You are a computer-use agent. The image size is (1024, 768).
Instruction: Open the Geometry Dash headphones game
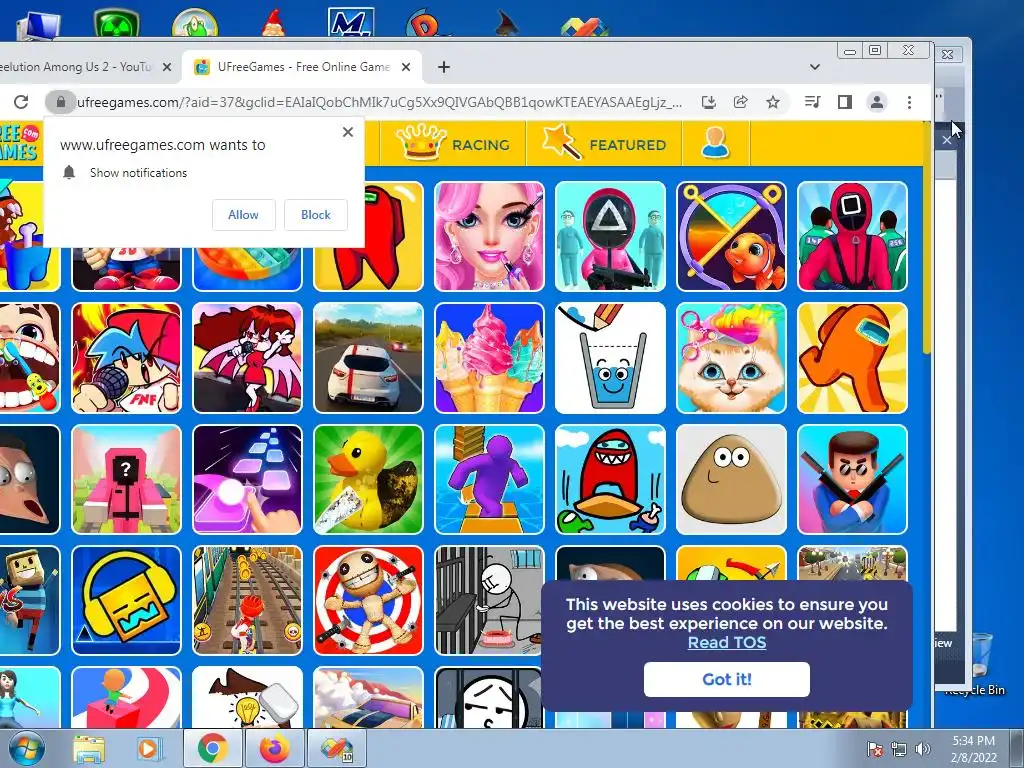126,601
